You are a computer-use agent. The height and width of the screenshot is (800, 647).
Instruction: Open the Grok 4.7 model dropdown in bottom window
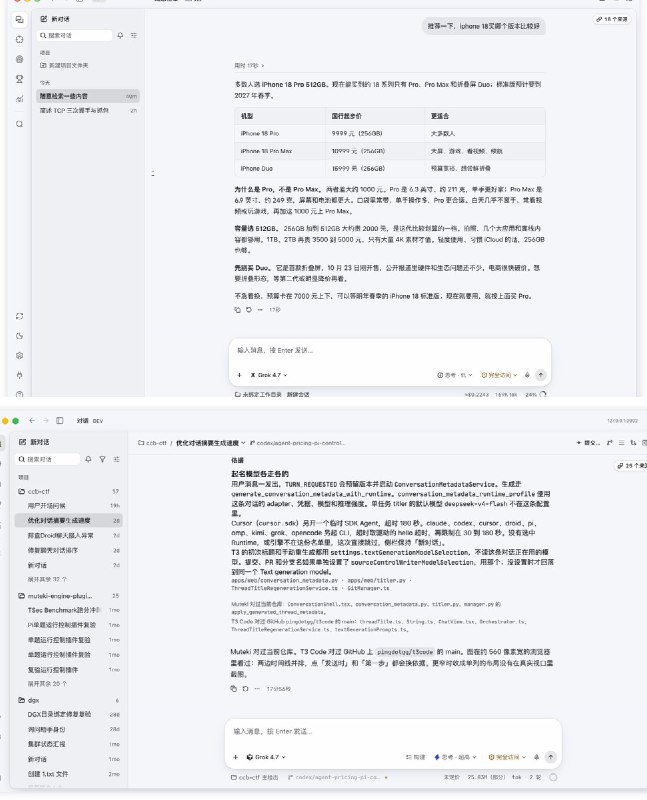click(266, 757)
